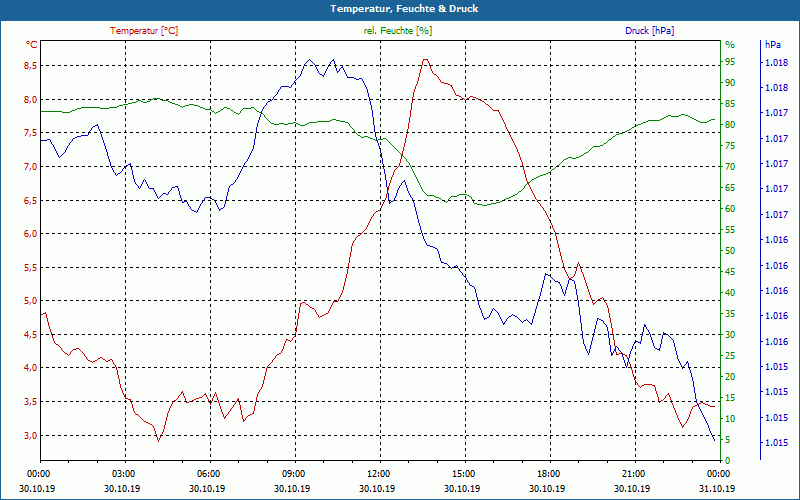Image resolution: width=800 pixels, height=500 pixels.
Task: Click the '6,5' temperature axis tick
Action: click(x=31, y=201)
